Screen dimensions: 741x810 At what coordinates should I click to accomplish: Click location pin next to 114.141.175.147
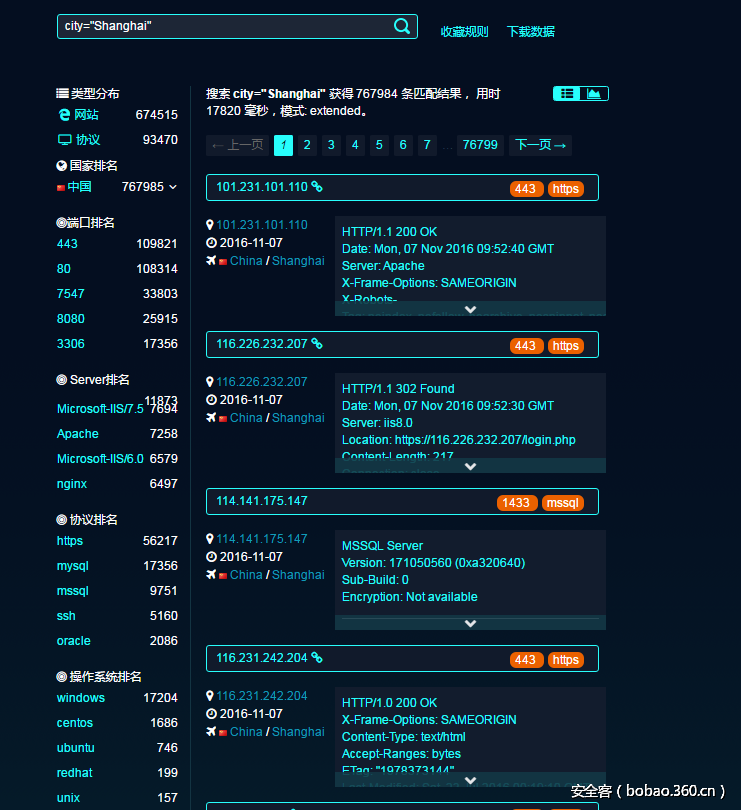210,539
